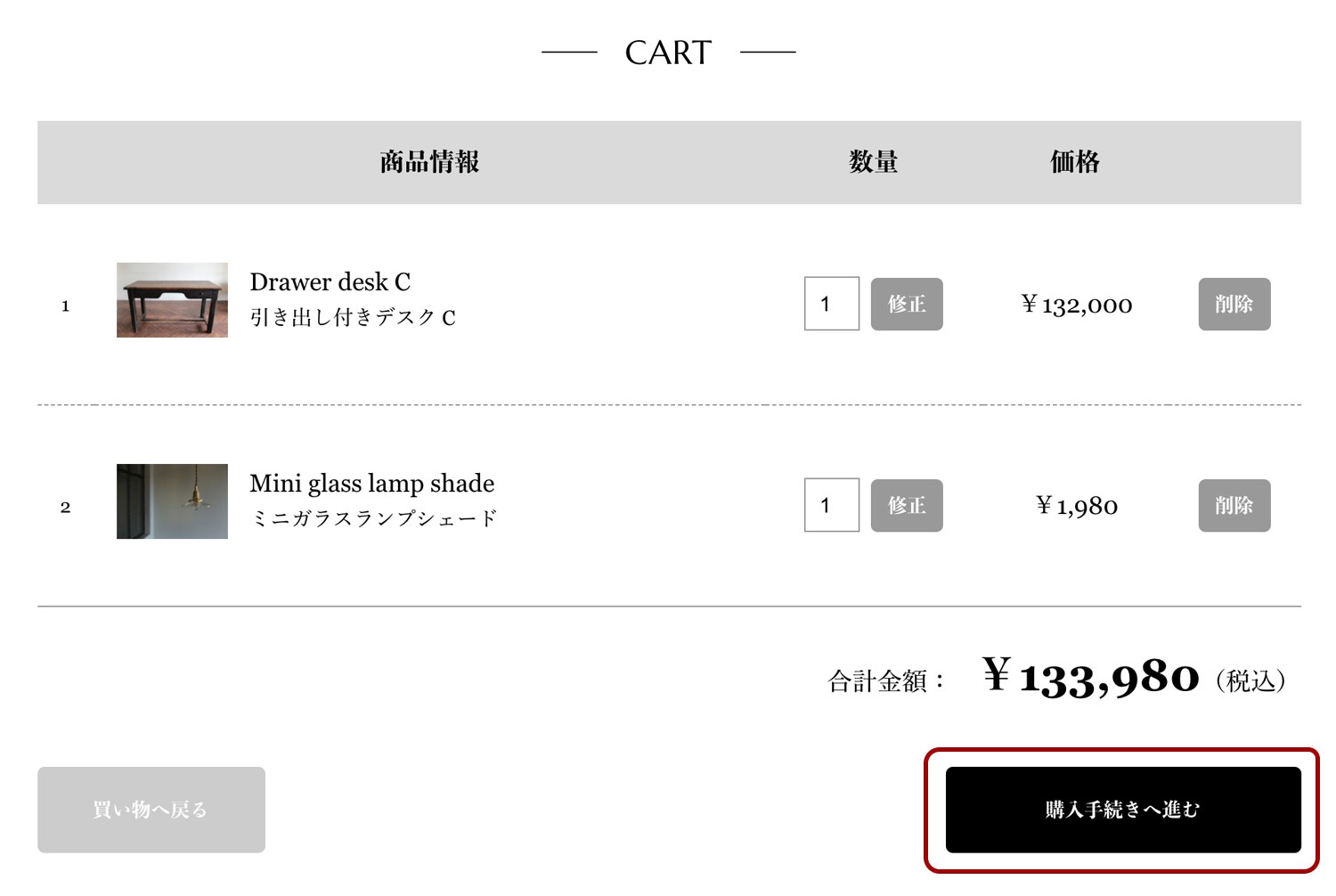Screen dimensions: 1336x896
Task: Click the ¥1,980 price of the lamp shade
Action: (x=1077, y=507)
